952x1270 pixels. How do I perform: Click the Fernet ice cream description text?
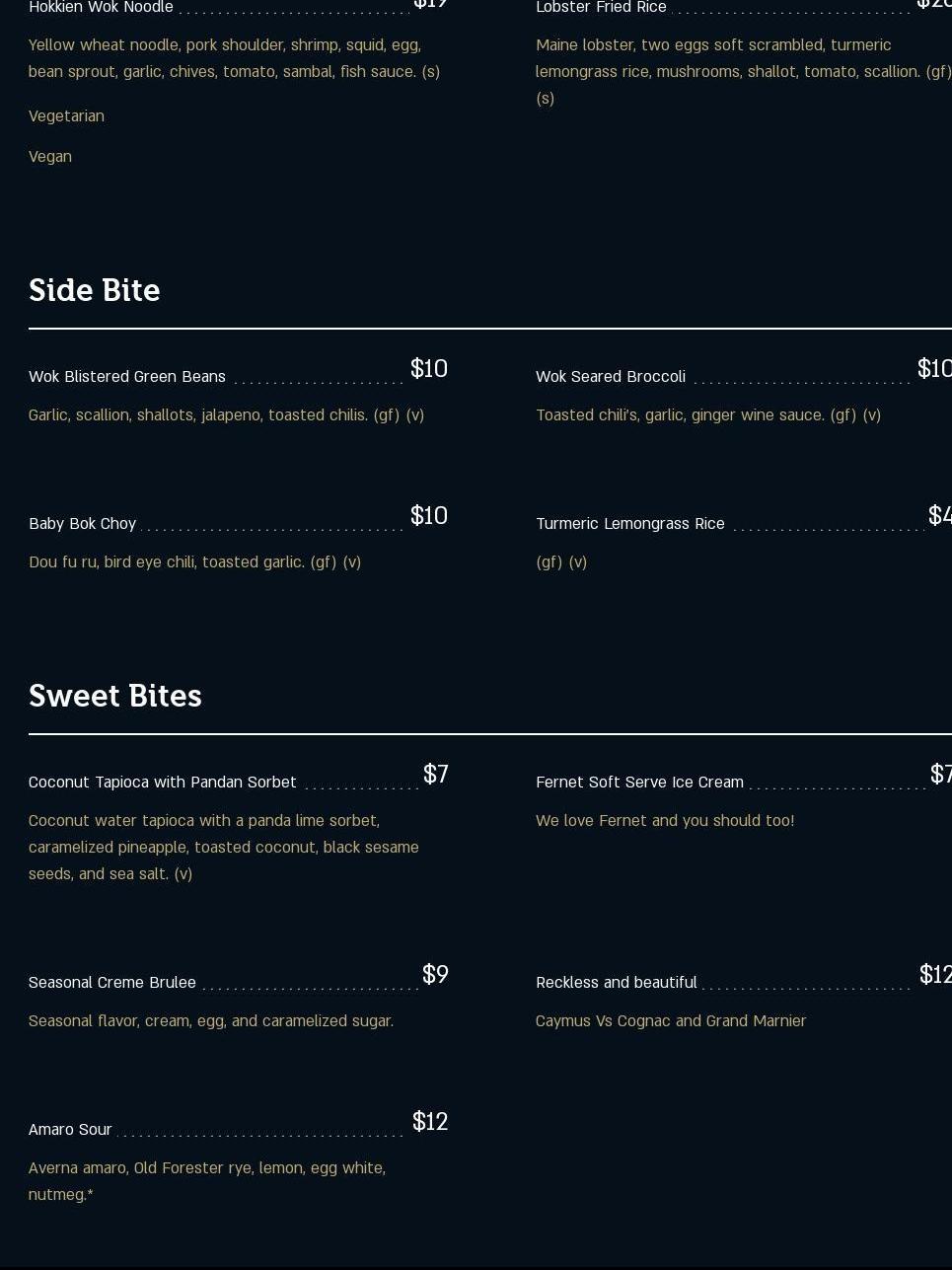point(665,821)
